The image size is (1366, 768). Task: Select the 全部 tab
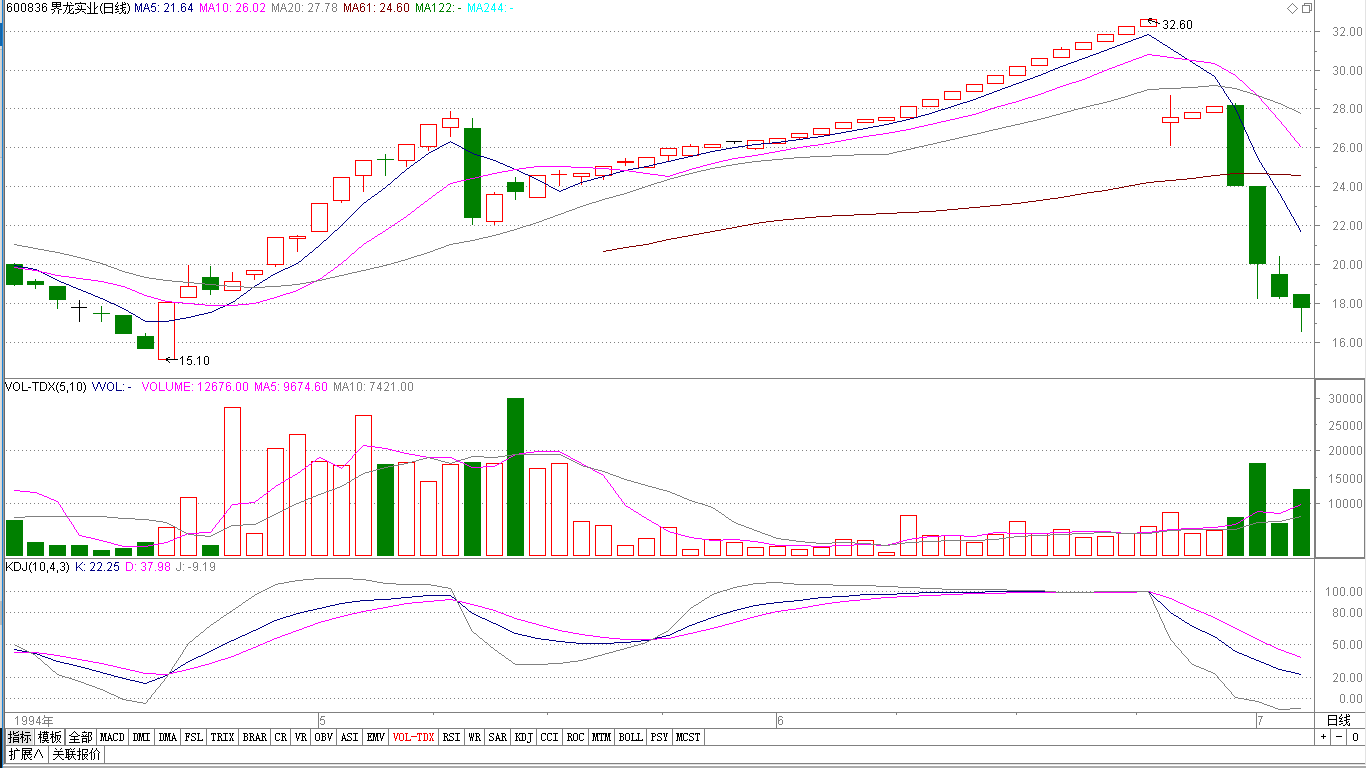[81, 737]
